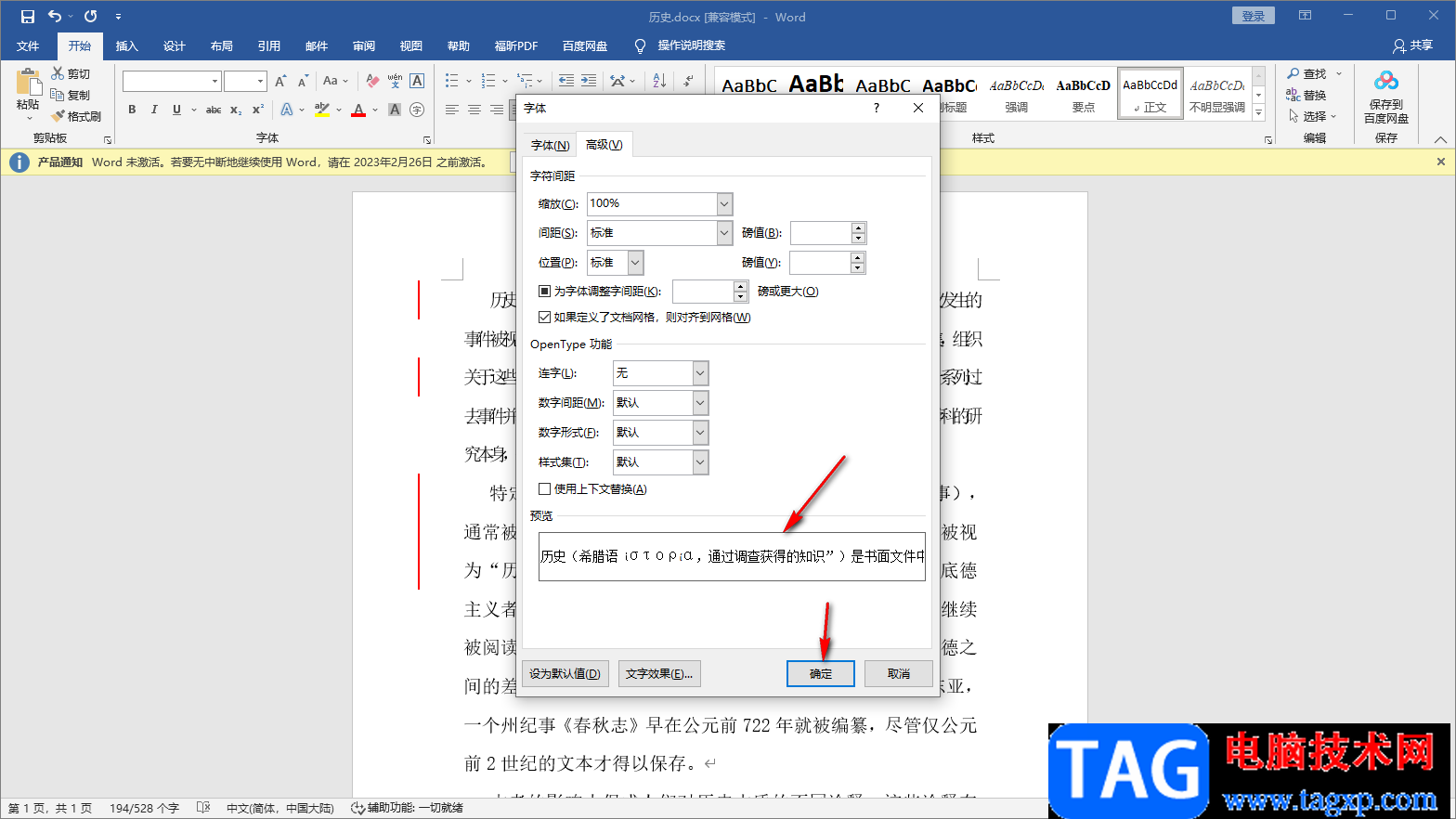Toggle Italic formatting
Screen dimensions: 1456x819
[x=154, y=110]
